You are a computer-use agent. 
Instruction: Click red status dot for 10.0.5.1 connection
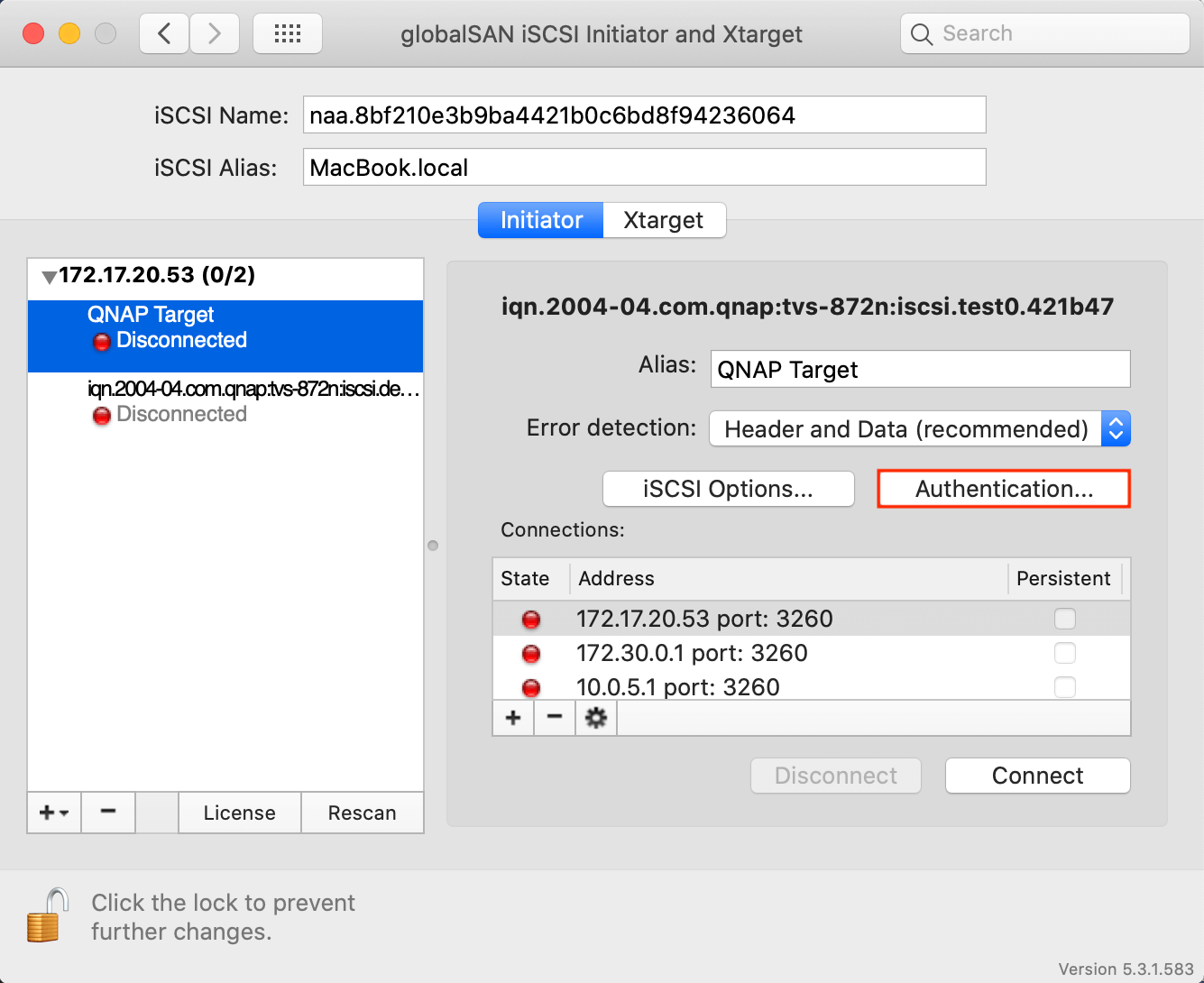tap(531, 688)
